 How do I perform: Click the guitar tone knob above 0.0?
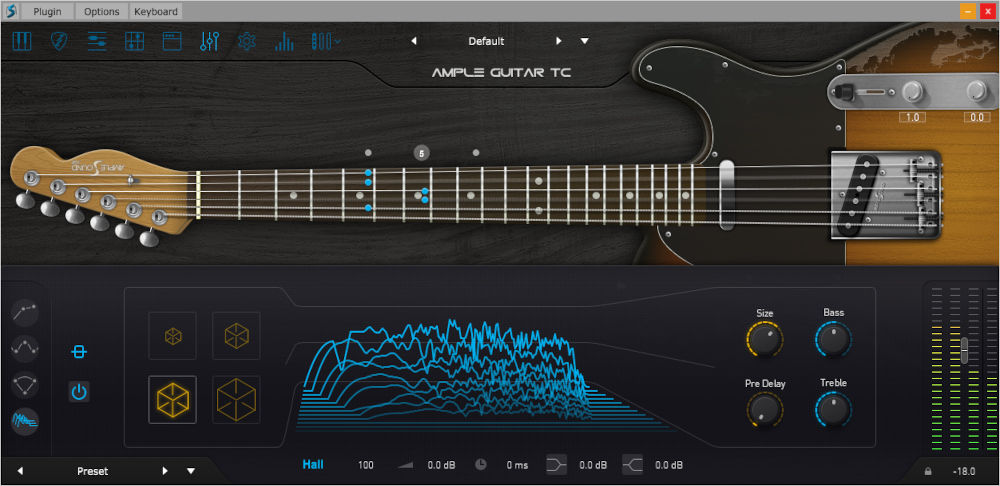tap(976, 92)
